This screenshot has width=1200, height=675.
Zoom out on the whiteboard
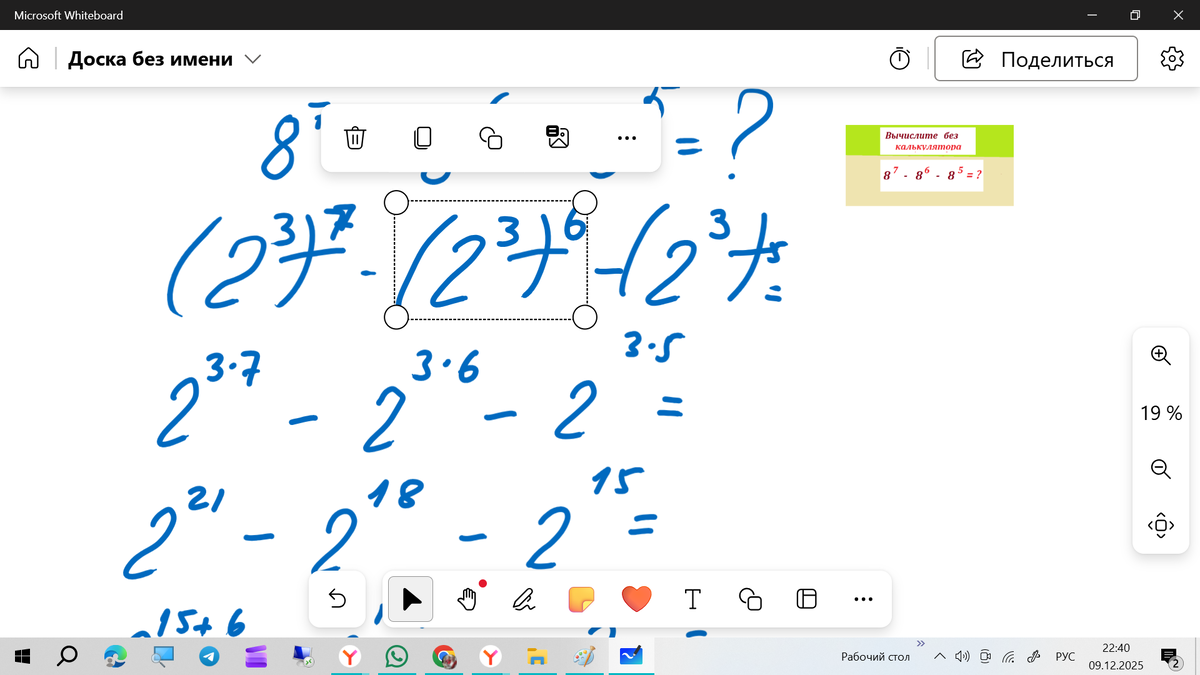[x=1160, y=468]
